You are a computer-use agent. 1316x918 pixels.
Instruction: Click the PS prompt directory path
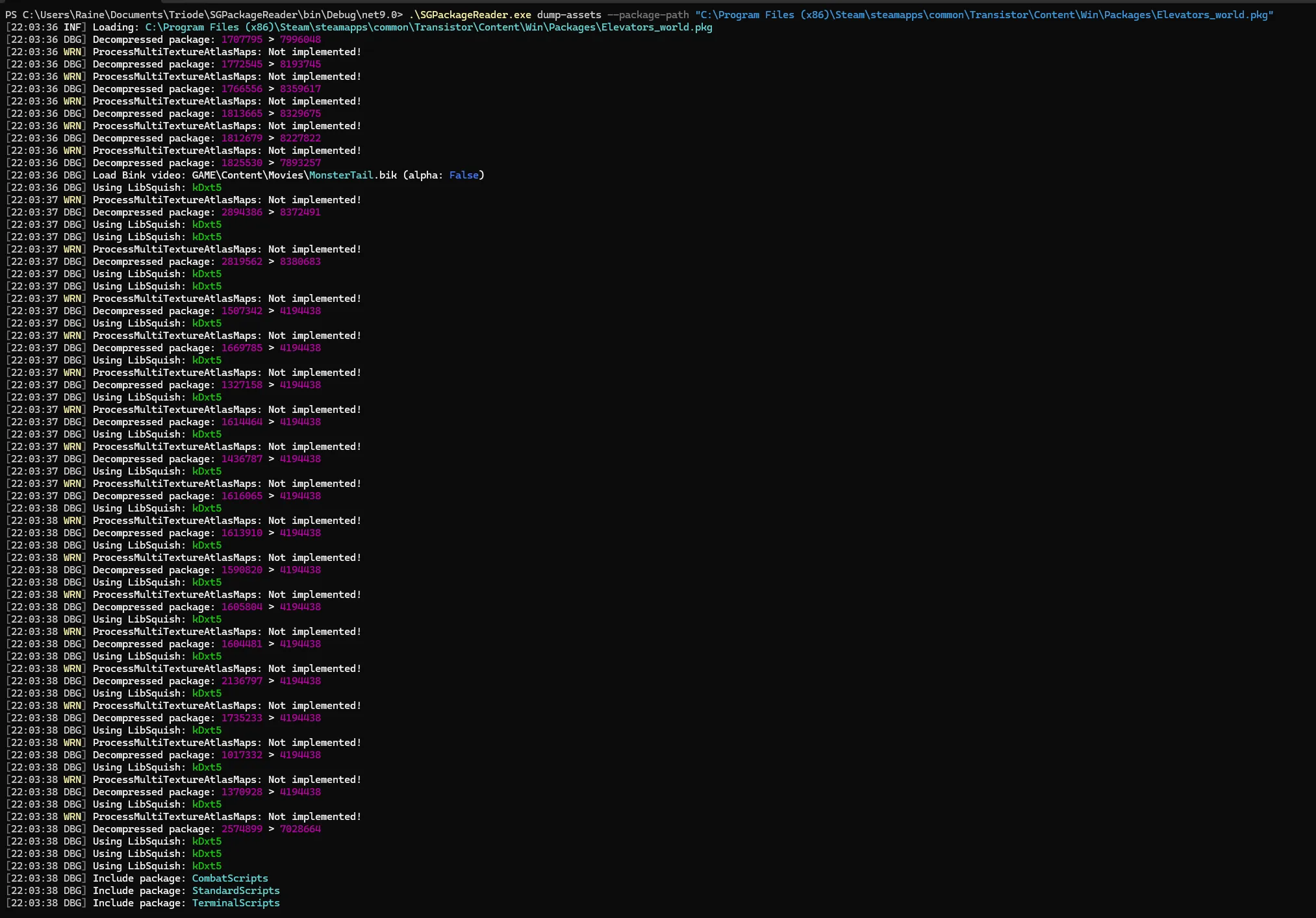pos(212,15)
